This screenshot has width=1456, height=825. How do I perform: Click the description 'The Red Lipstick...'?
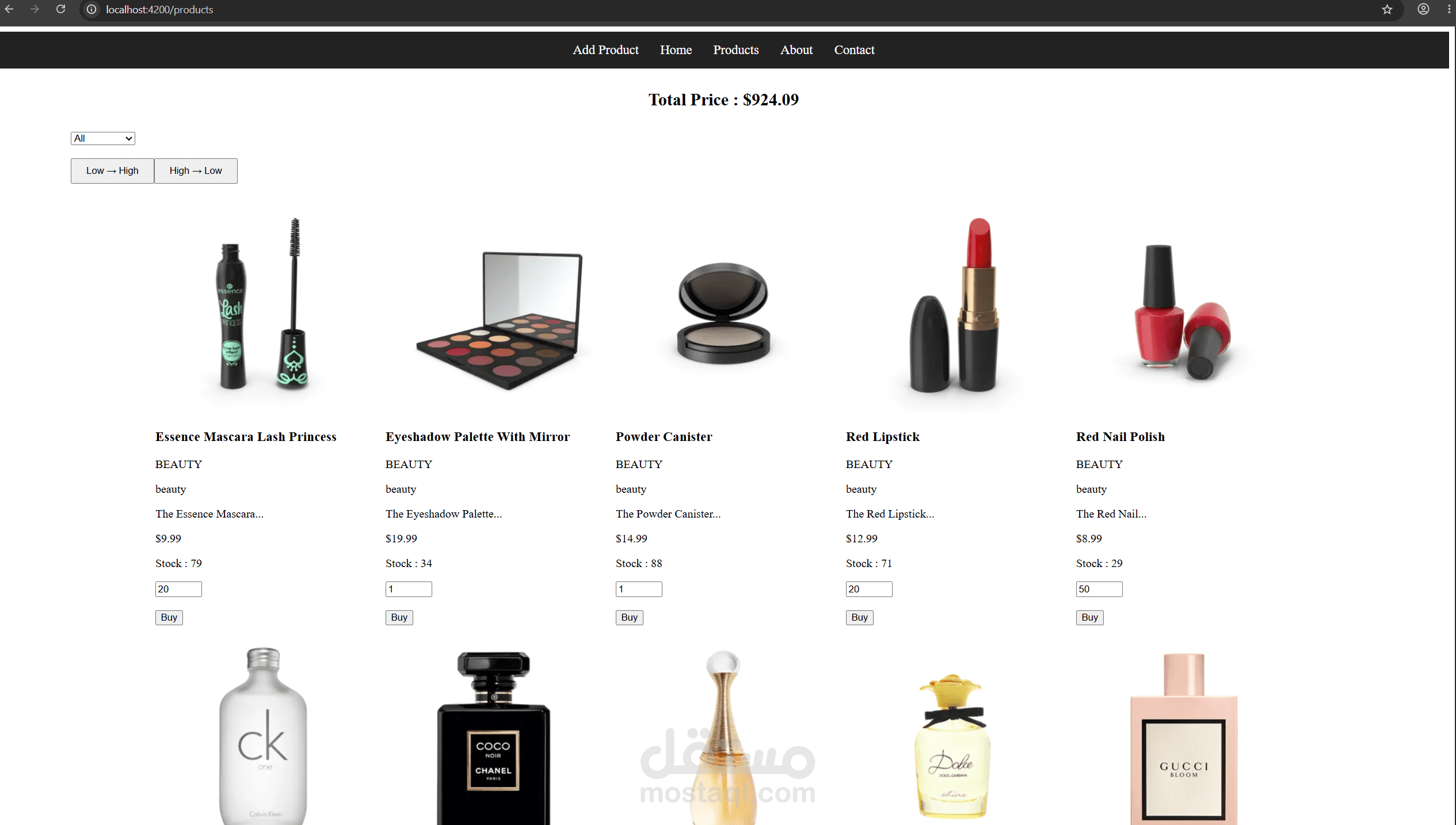pos(890,514)
